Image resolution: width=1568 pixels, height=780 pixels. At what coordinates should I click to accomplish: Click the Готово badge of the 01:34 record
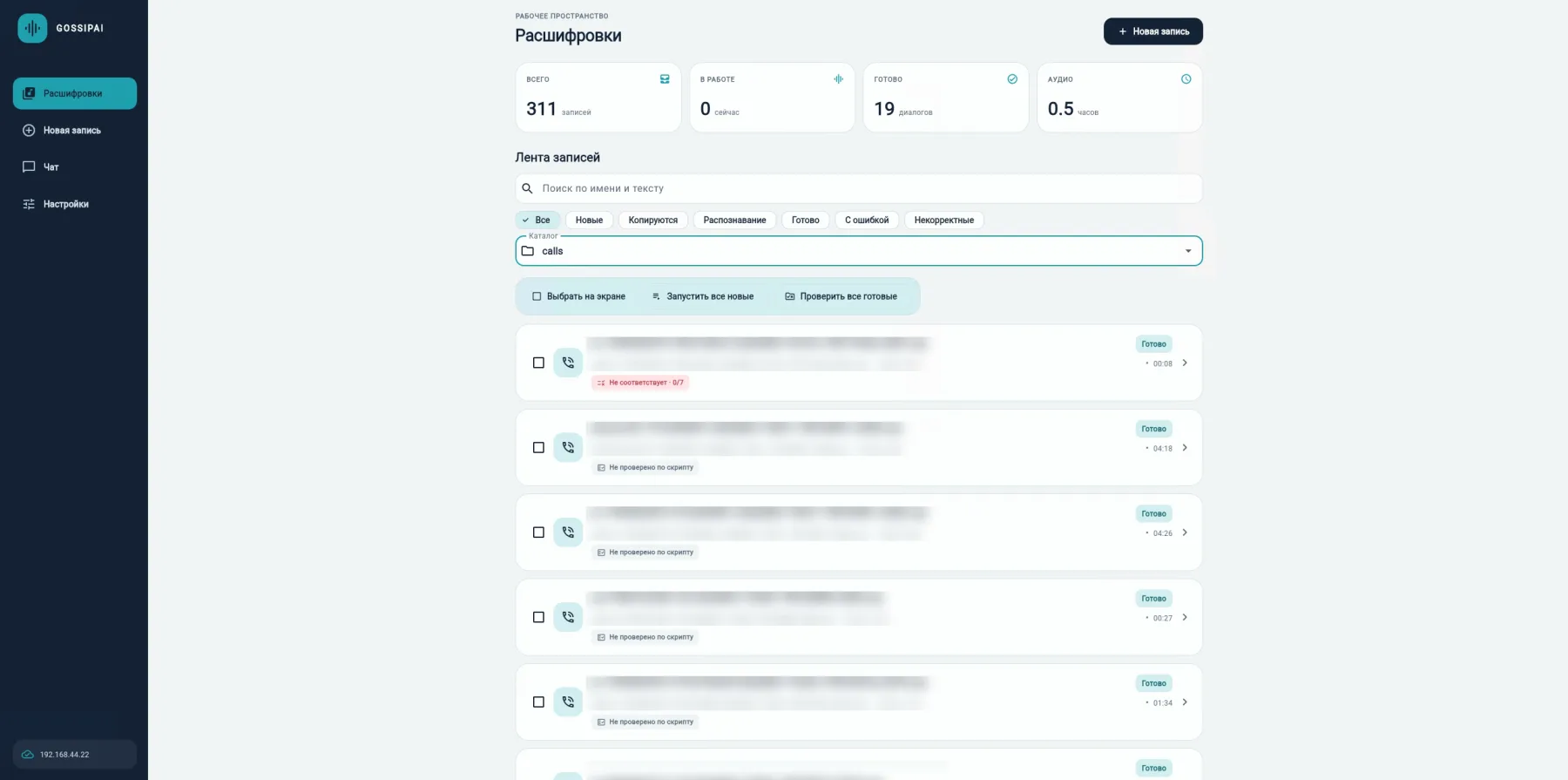pyautogui.click(x=1153, y=683)
